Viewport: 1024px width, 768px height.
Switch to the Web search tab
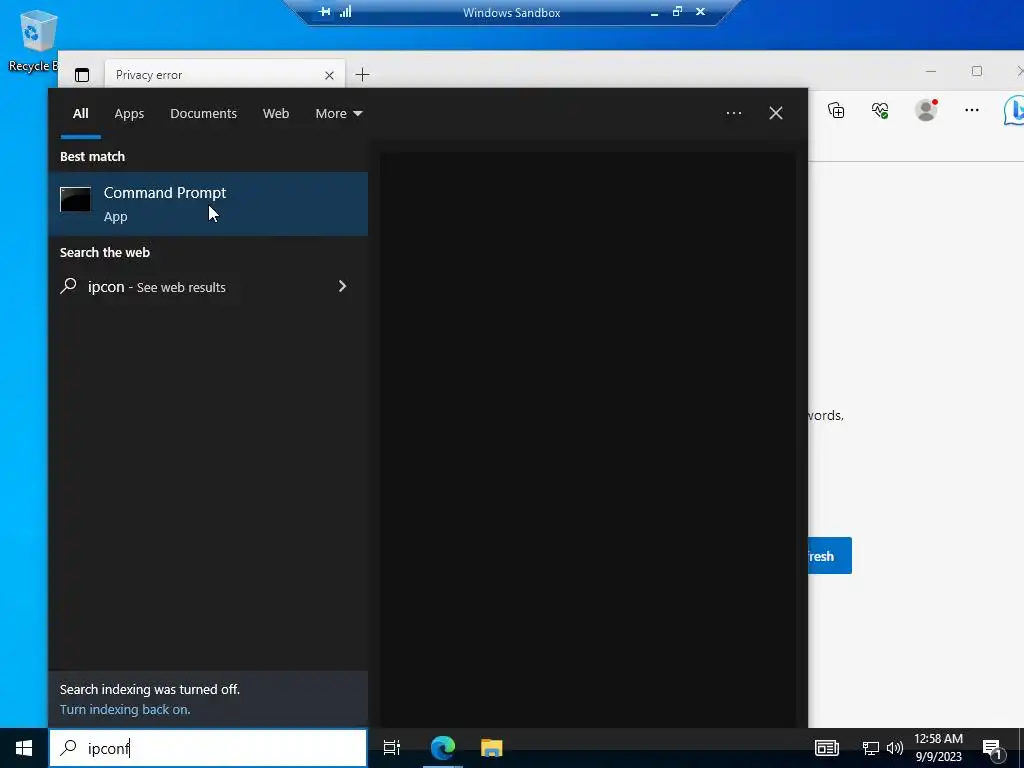coord(276,114)
